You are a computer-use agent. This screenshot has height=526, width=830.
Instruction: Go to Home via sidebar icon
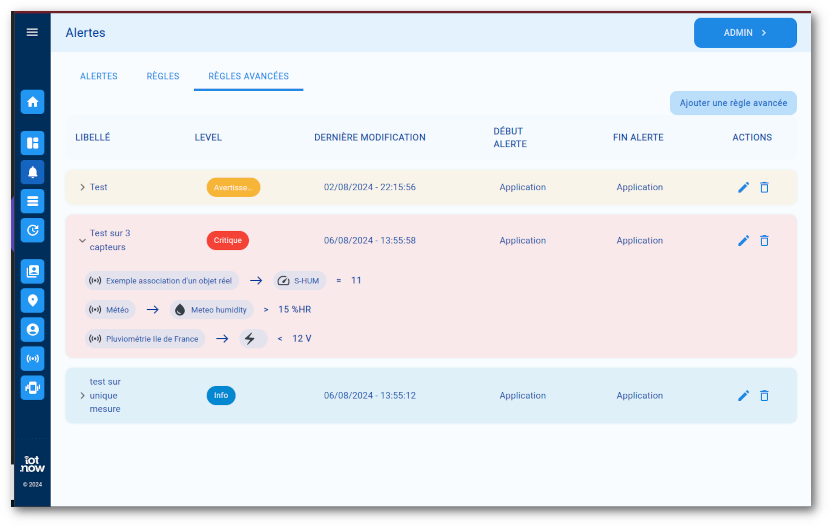click(x=33, y=101)
